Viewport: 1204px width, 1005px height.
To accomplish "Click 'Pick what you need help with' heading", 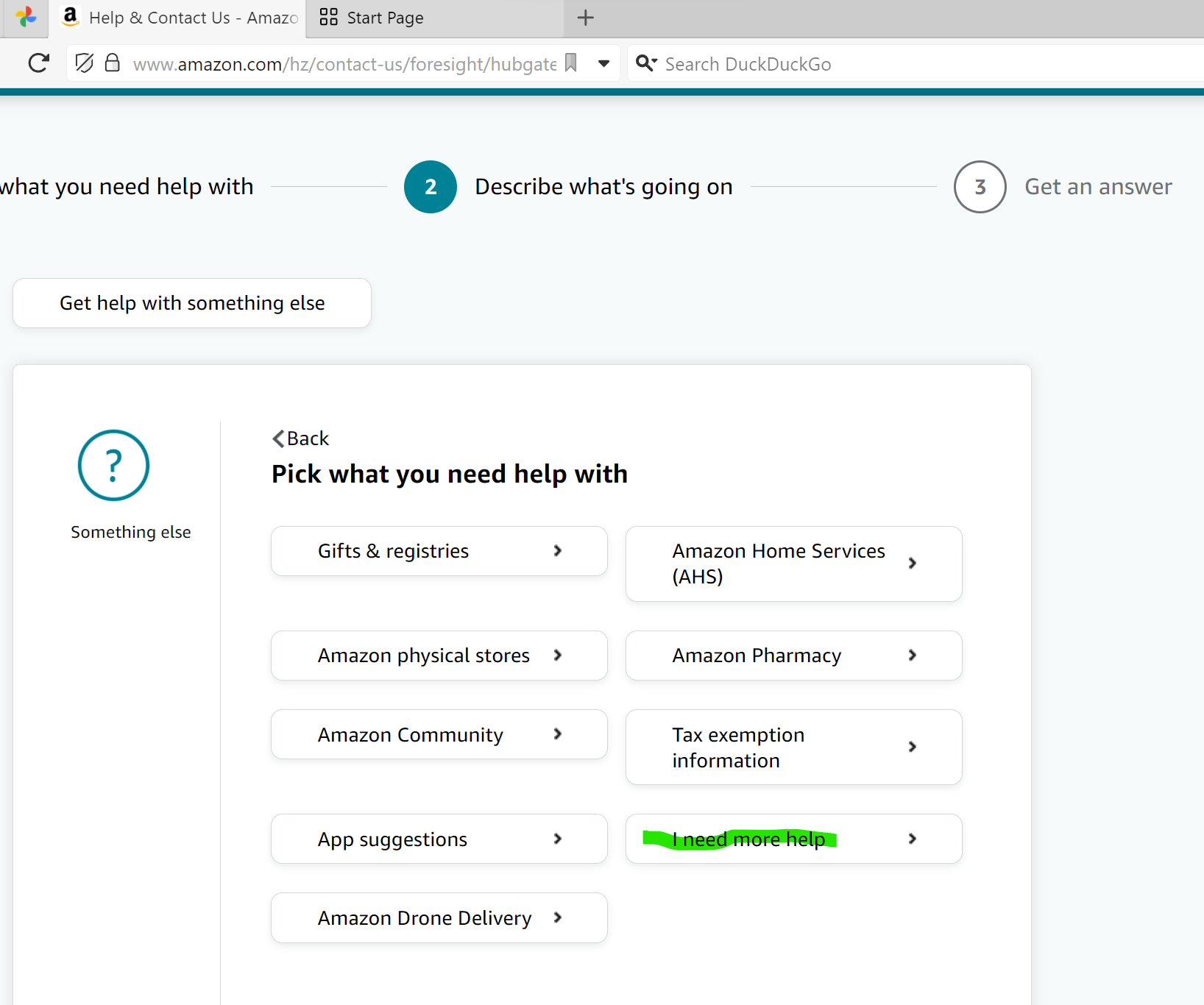I will (450, 475).
